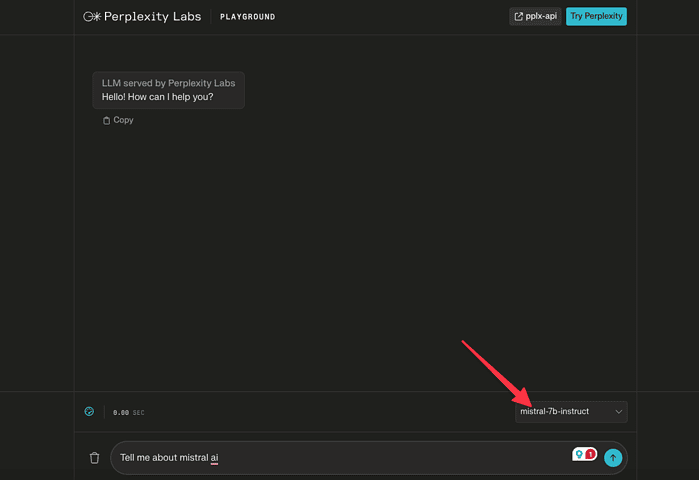Image resolution: width=699 pixels, height=480 pixels.
Task: Clear the chat with the trash icon
Action: [x=94, y=458]
